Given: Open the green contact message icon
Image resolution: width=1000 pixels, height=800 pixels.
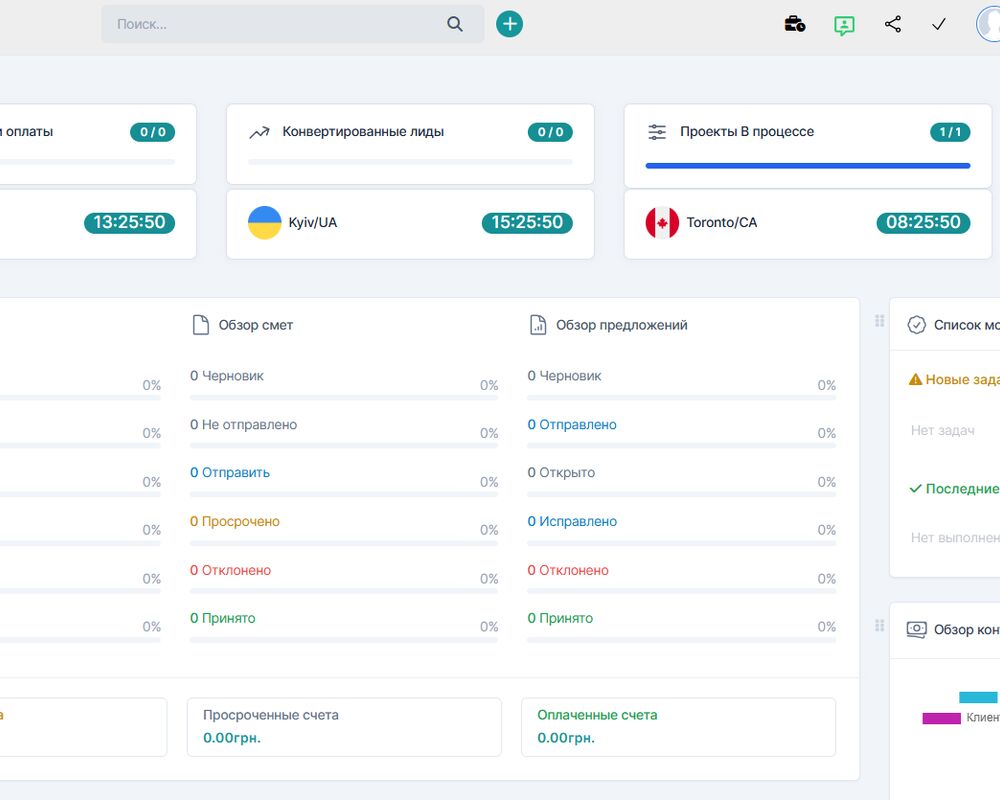Looking at the screenshot, I should click(x=844, y=23).
